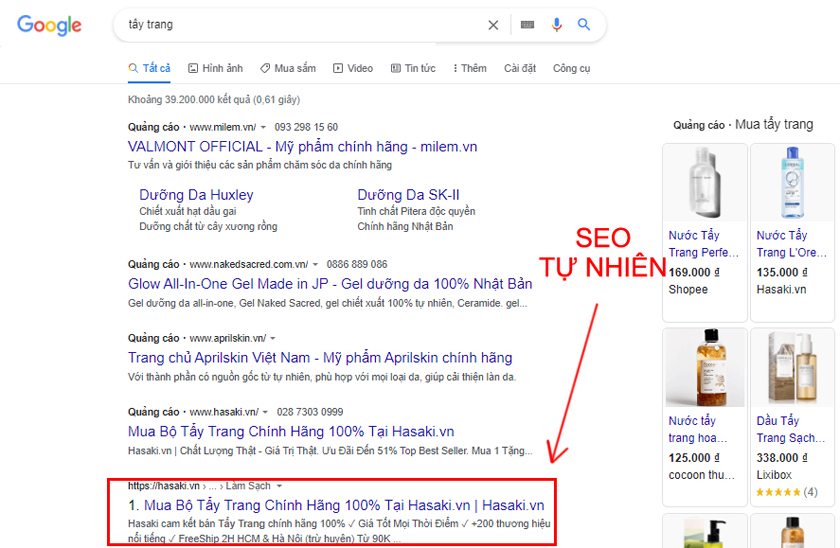Open the Mua sắm tab
This screenshot has width=840, height=548.
click(288, 68)
